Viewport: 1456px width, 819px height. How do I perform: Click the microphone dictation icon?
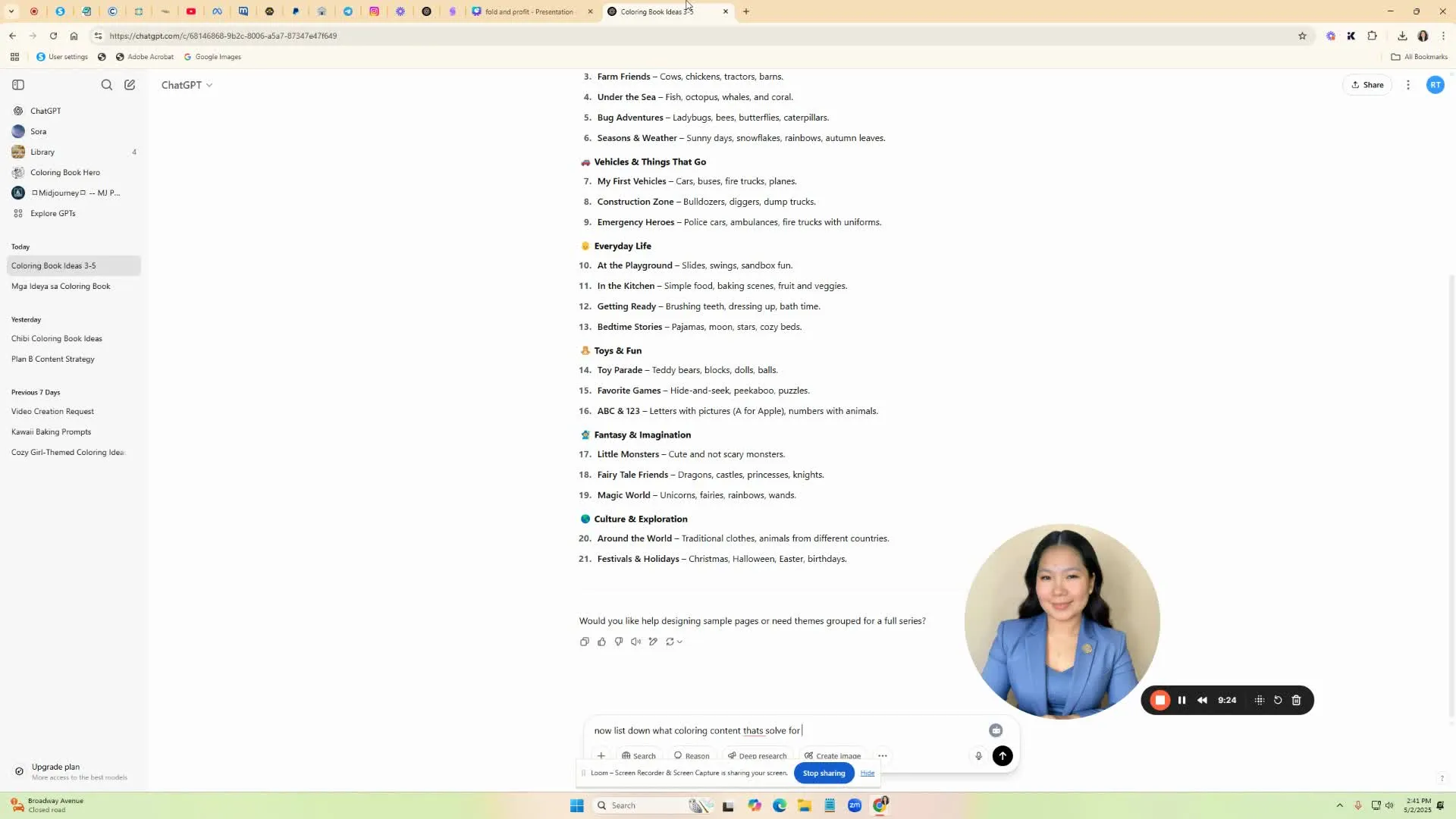(x=978, y=755)
